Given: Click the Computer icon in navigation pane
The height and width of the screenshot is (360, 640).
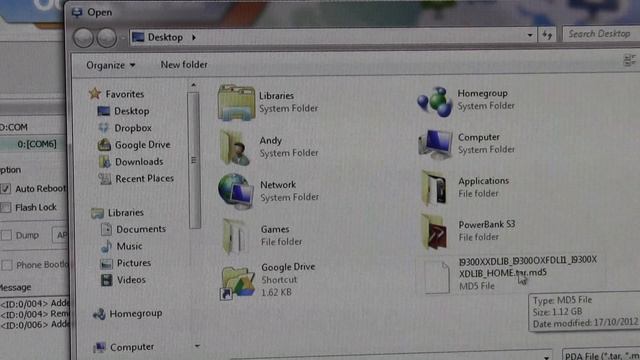Looking at the screenshot, I should (99, 347).
